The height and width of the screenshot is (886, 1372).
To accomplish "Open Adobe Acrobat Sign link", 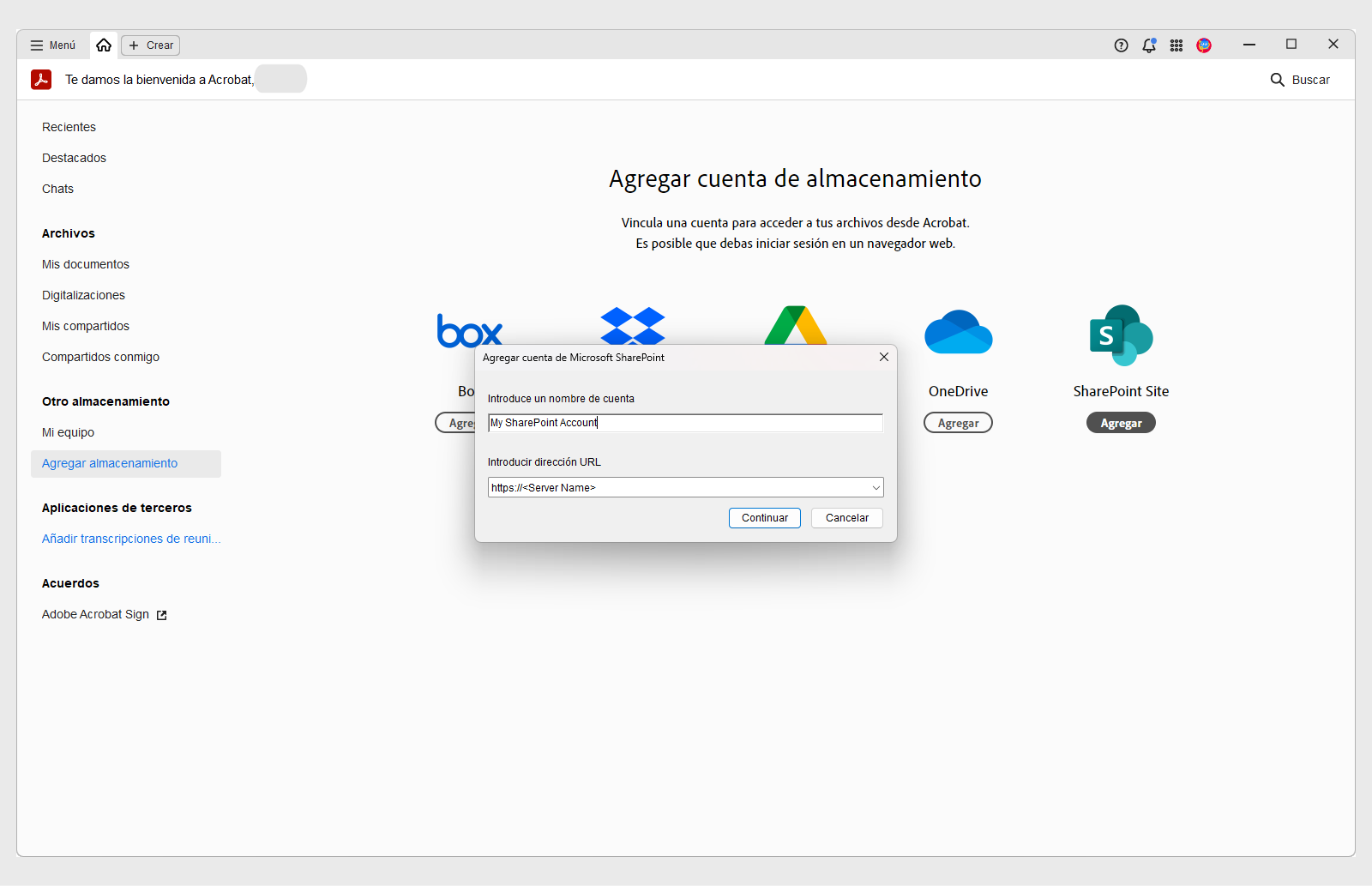I will click(x=97, y=614).
